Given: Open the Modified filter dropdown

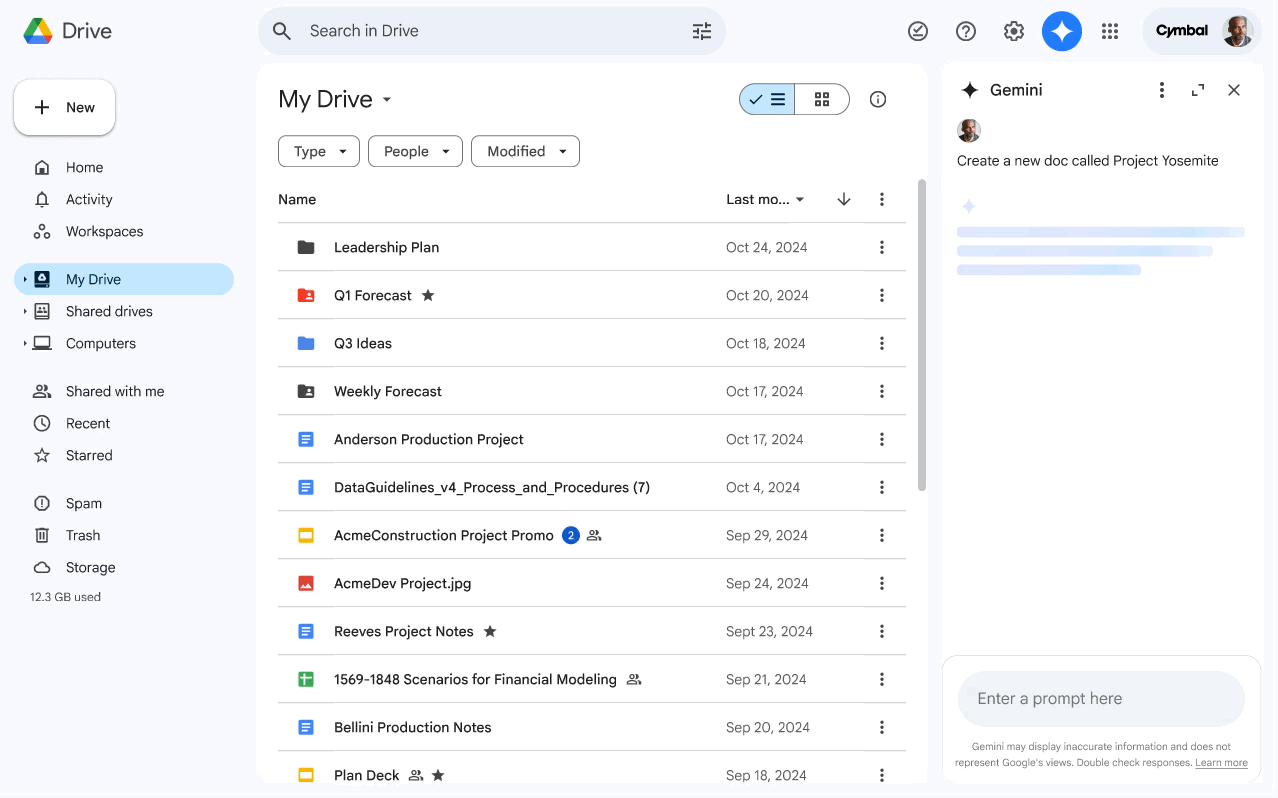Looking at the screenshot, I should click(525, 151).
